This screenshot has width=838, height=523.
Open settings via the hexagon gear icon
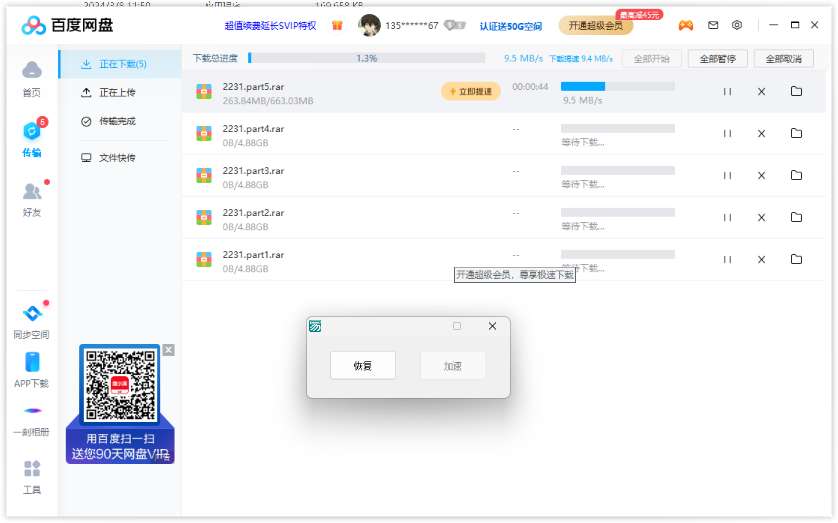point(737,25)
